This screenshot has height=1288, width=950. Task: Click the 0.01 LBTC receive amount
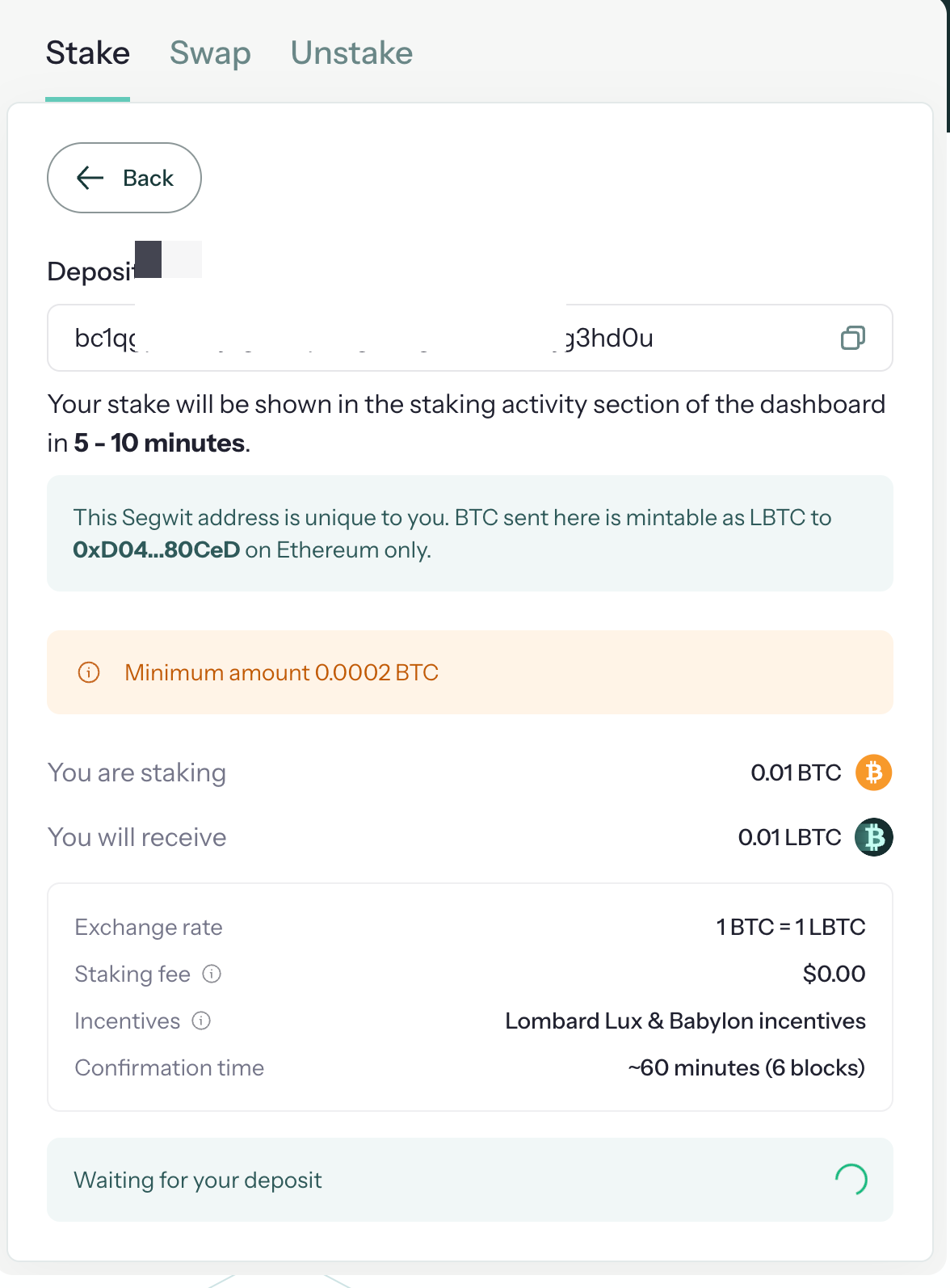(x=789, y=837)
